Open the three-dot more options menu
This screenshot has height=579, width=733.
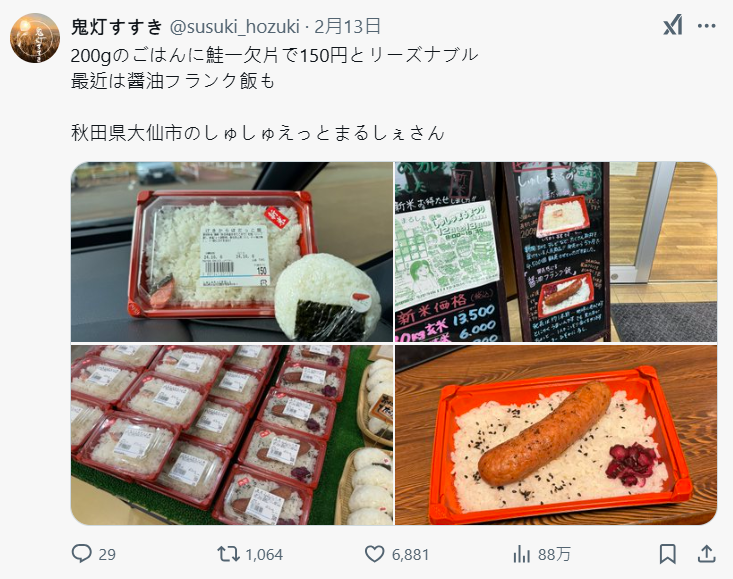click(706, 26)
